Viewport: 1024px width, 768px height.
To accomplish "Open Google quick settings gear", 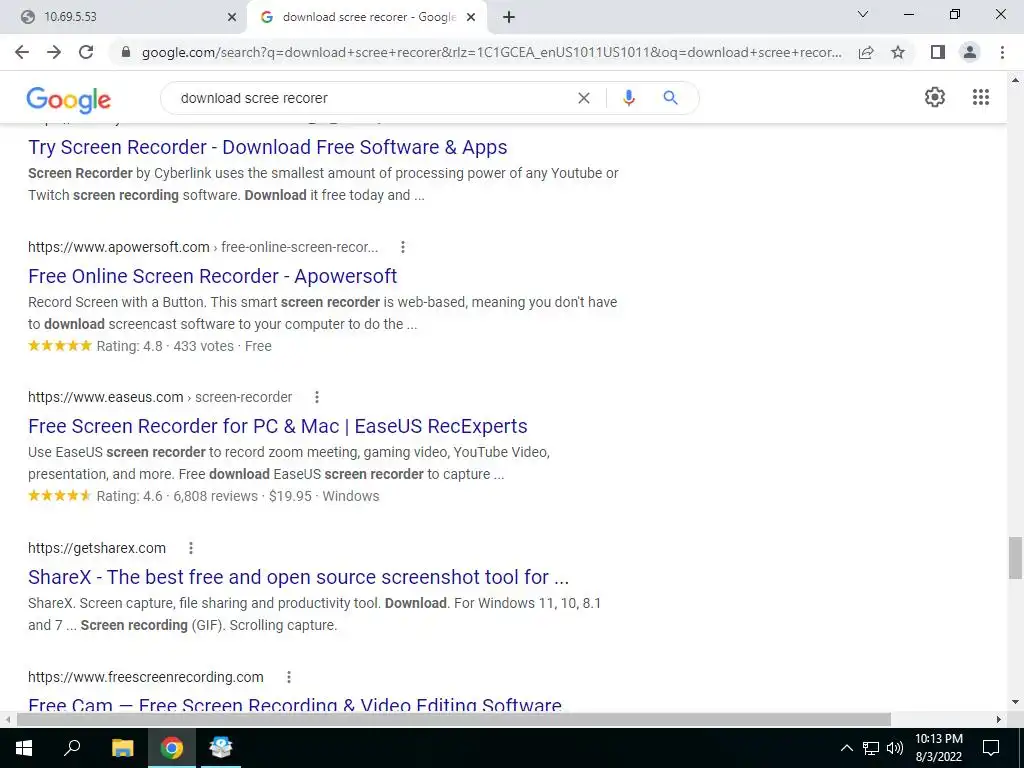I will (x=935, y=97).
